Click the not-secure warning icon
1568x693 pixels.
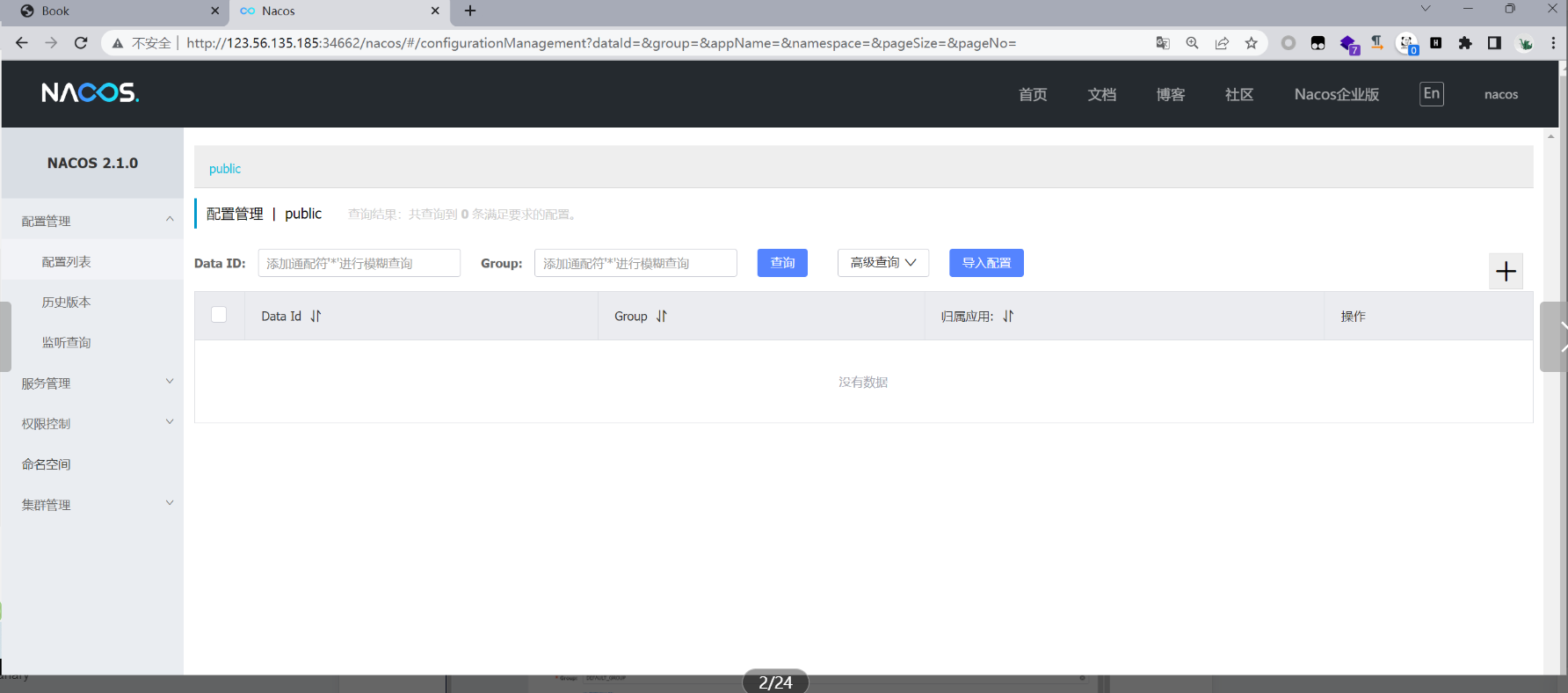(x=118, y=43)
